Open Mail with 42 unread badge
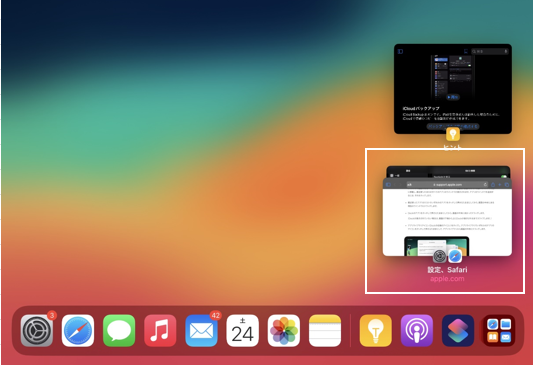Image resolution: width=533 pixels, height=365 pixels. (201, 330)
